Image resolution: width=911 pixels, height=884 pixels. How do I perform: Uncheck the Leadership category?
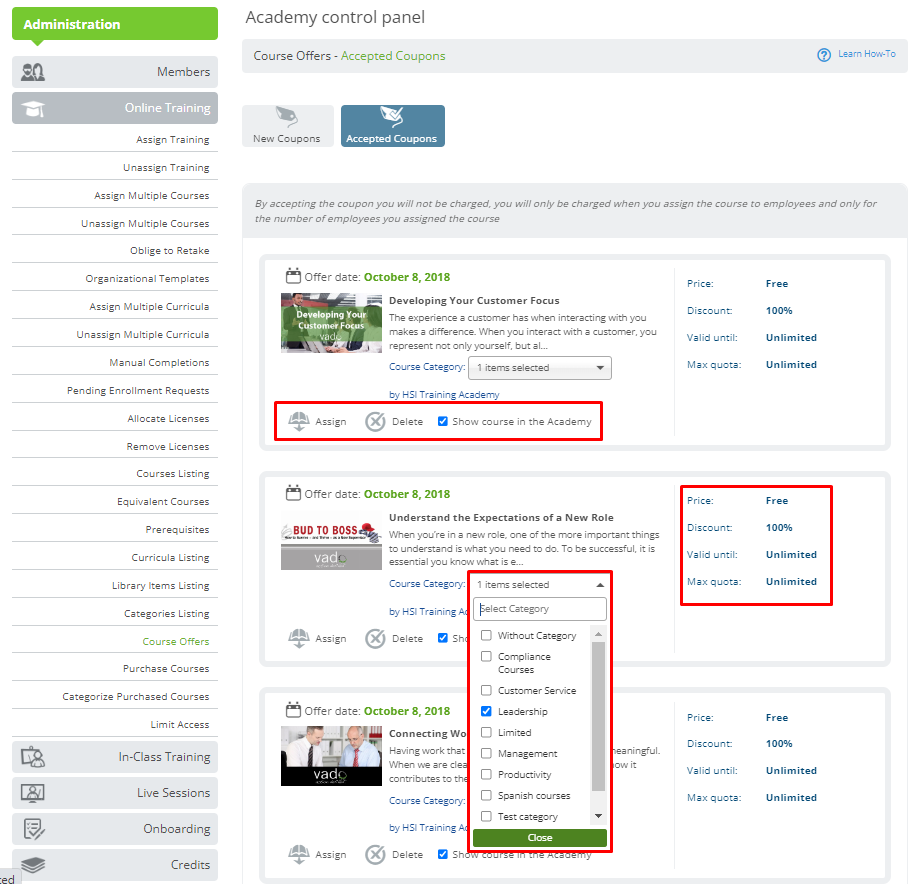[x=486, y=711]
